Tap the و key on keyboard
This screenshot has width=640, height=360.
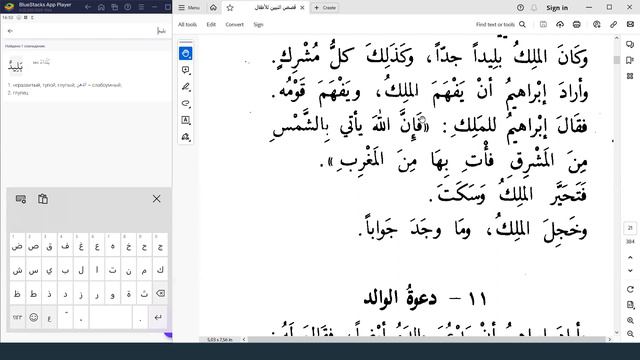coord(113,293)
